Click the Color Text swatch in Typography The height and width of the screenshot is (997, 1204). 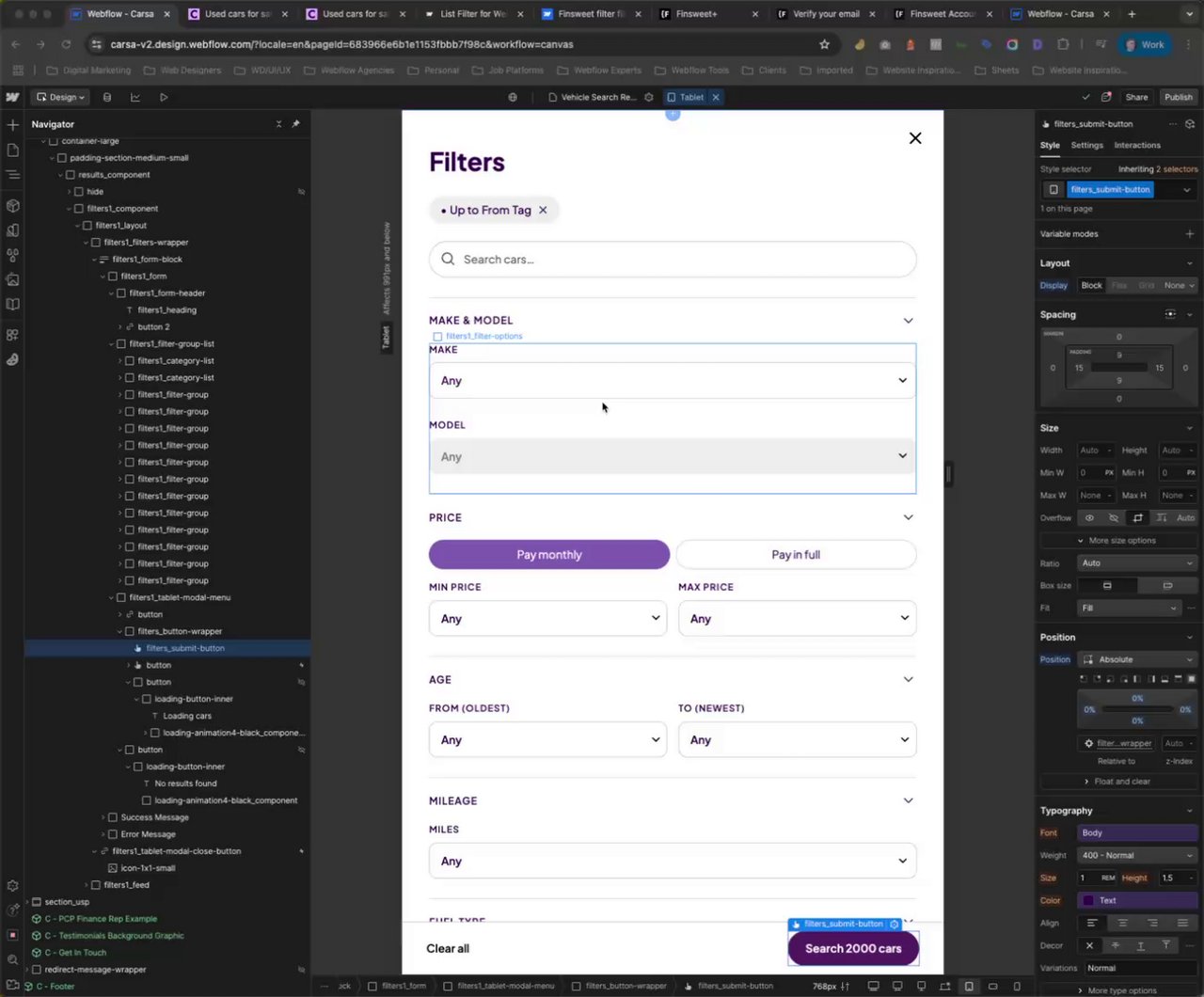click(x=1088, y=901)
